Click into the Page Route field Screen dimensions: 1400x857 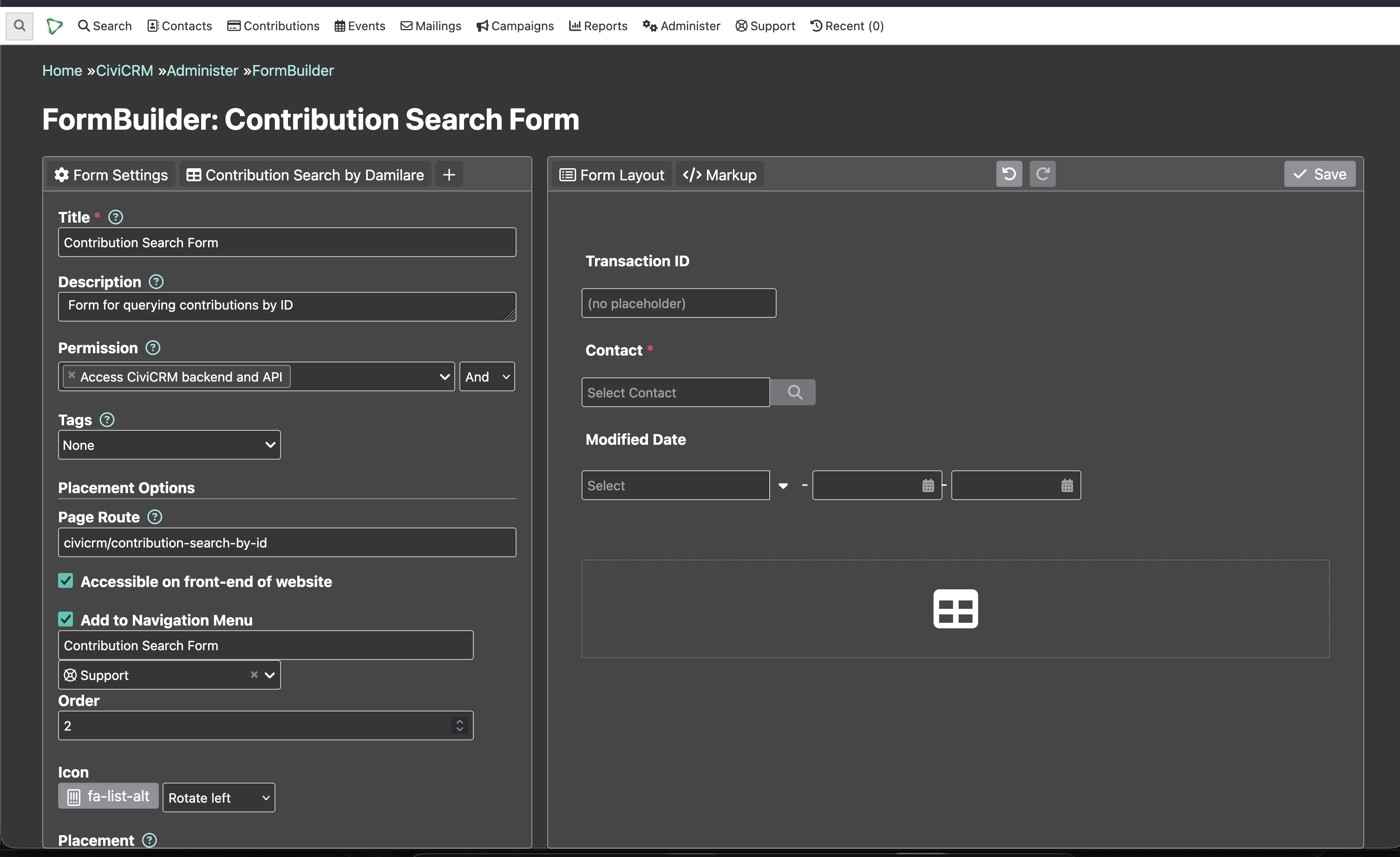pyautogui.click(x=287, y=543)
